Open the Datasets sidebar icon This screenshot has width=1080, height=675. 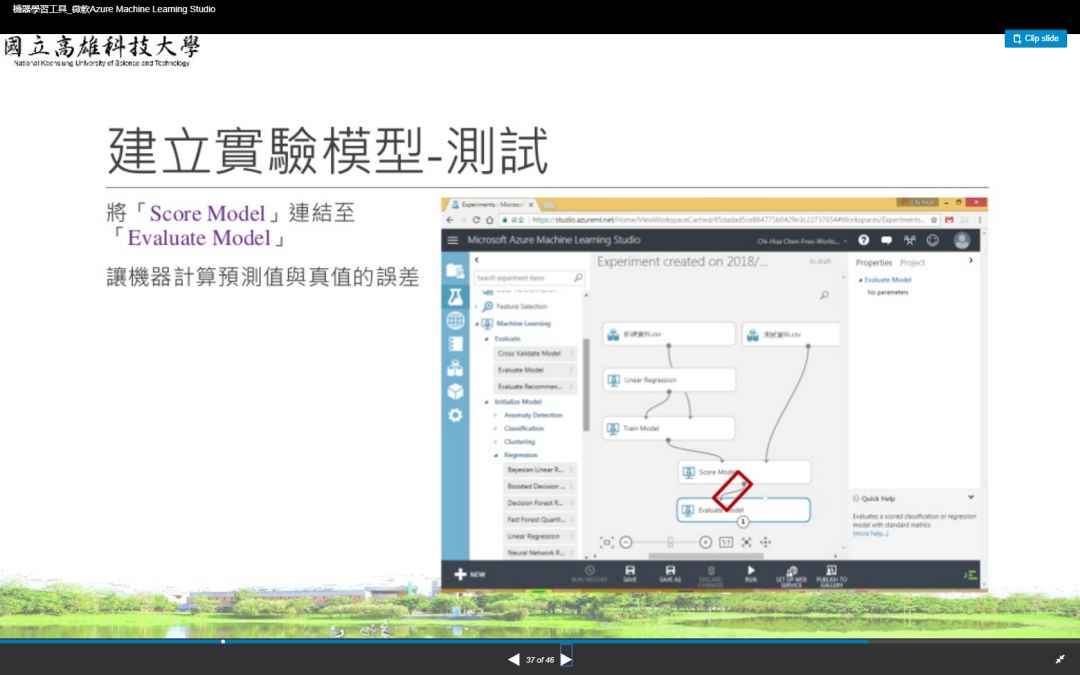point(455,368)
